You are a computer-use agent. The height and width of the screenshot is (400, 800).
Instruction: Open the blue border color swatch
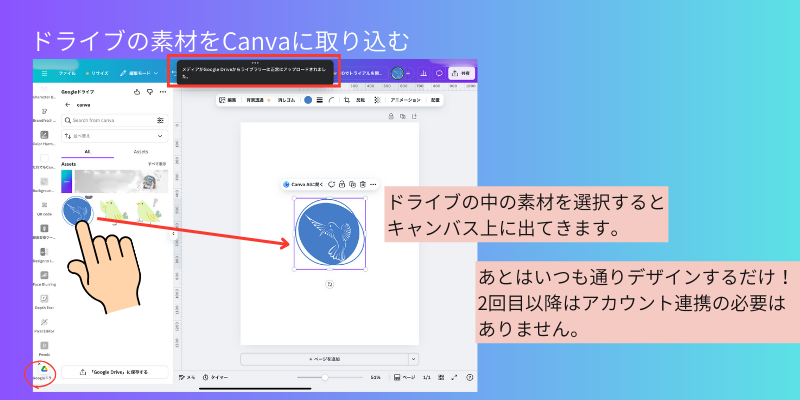click(x=308, y=100)
